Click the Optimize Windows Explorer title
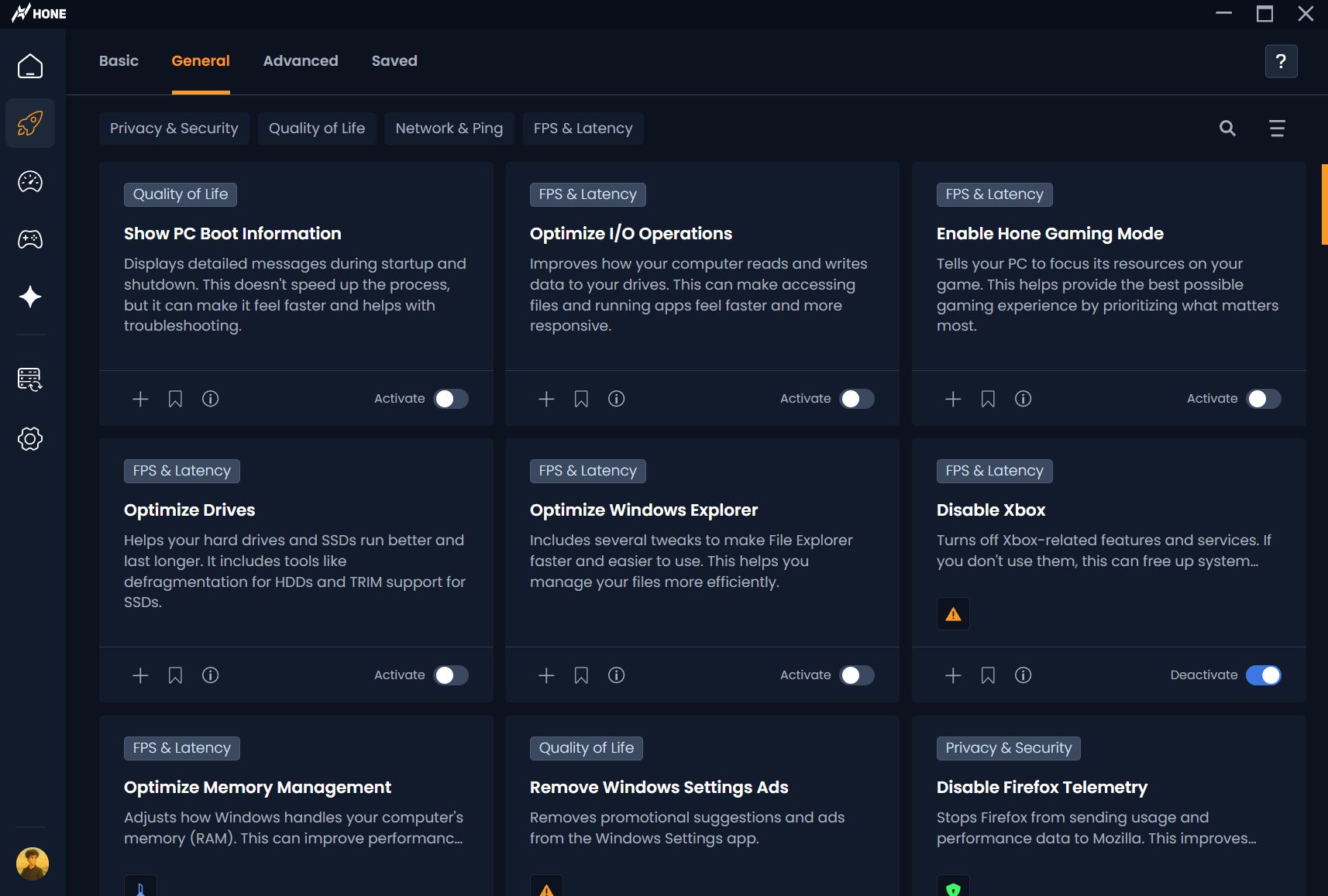Screen dimensions: 1328x896 [644, 510]
